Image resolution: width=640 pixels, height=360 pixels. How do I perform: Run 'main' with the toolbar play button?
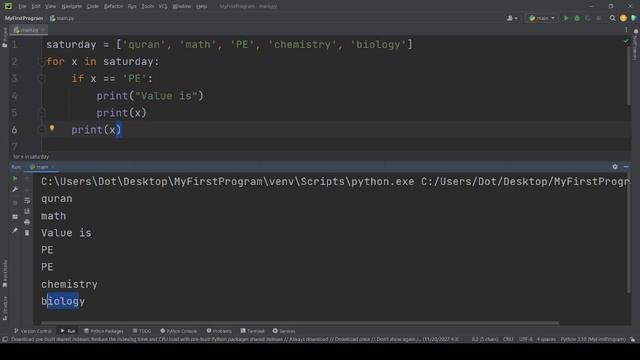(x=566, y=18)
